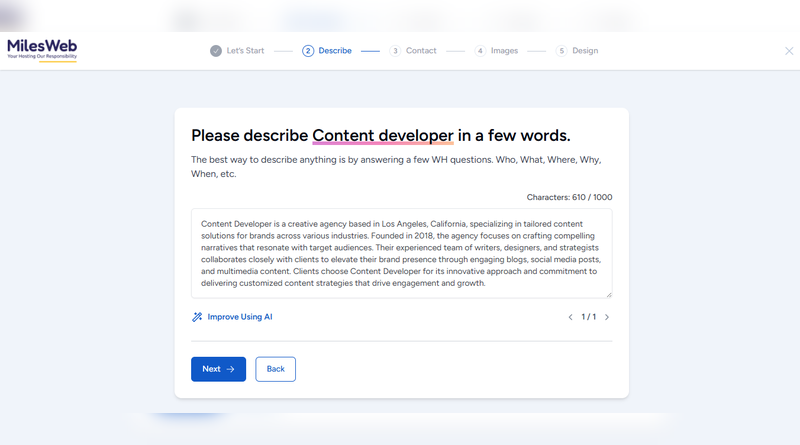Click the magic wand AI icon
800x445 pixels.
pos(197,317)
